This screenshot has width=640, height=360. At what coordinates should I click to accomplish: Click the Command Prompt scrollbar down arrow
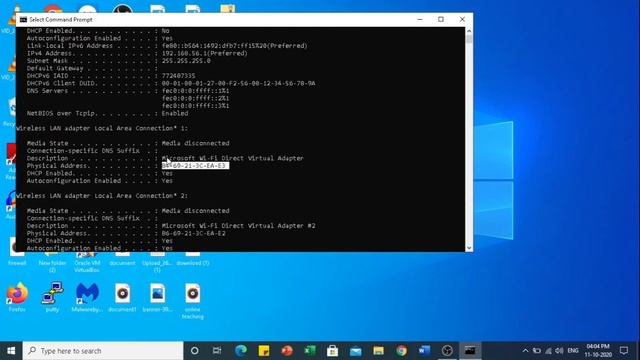[x=469, y=248]
